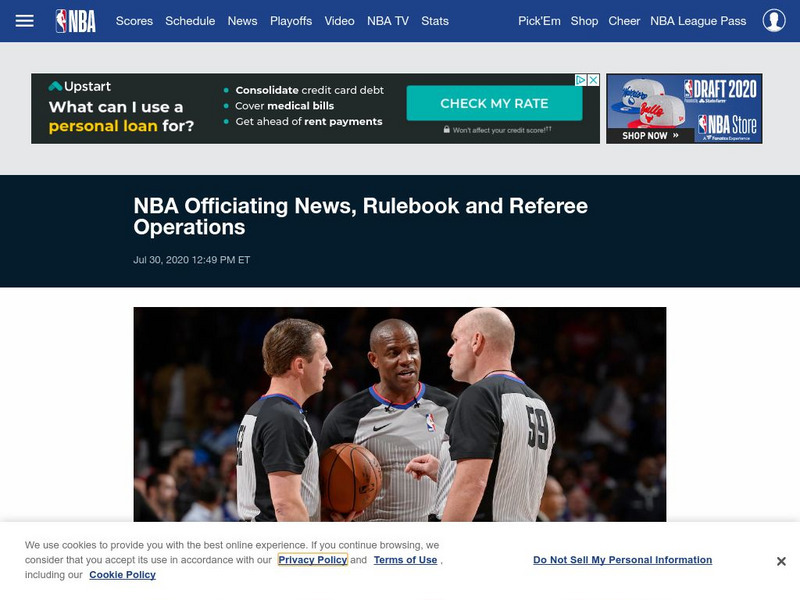The height and width of the screenshot is (600, 800).
Task: Select NBA TV in navigation
Action: click(388, 21)
